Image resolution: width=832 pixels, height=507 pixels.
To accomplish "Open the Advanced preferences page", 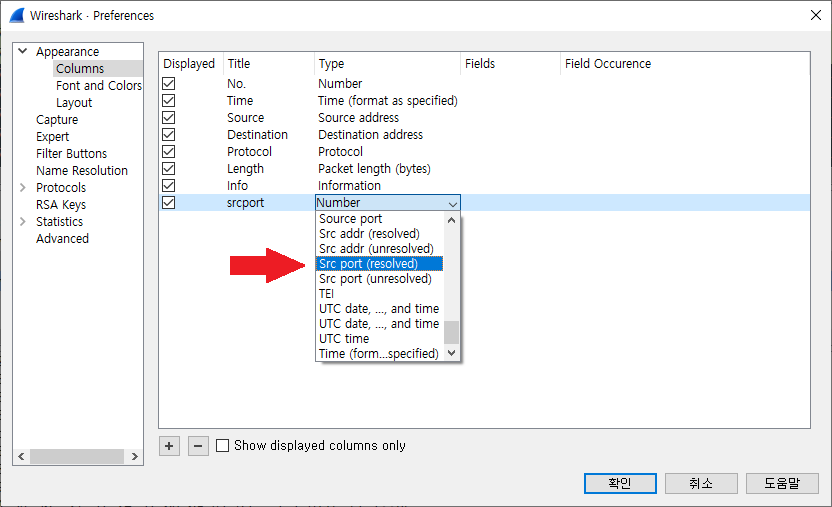I will (62, 238).
